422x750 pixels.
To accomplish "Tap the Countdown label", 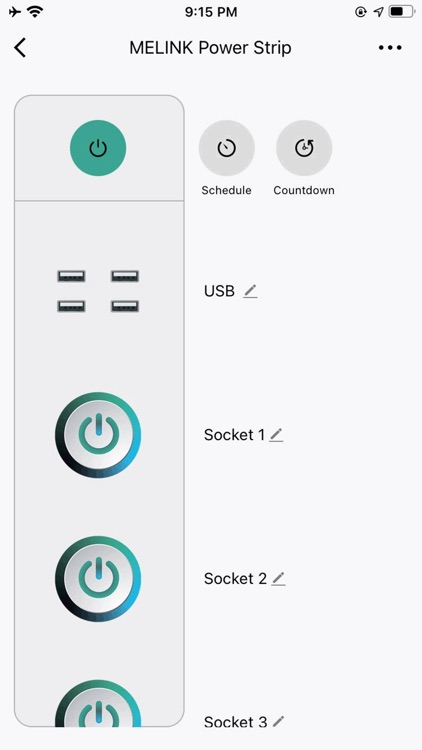I will point(304,190).
